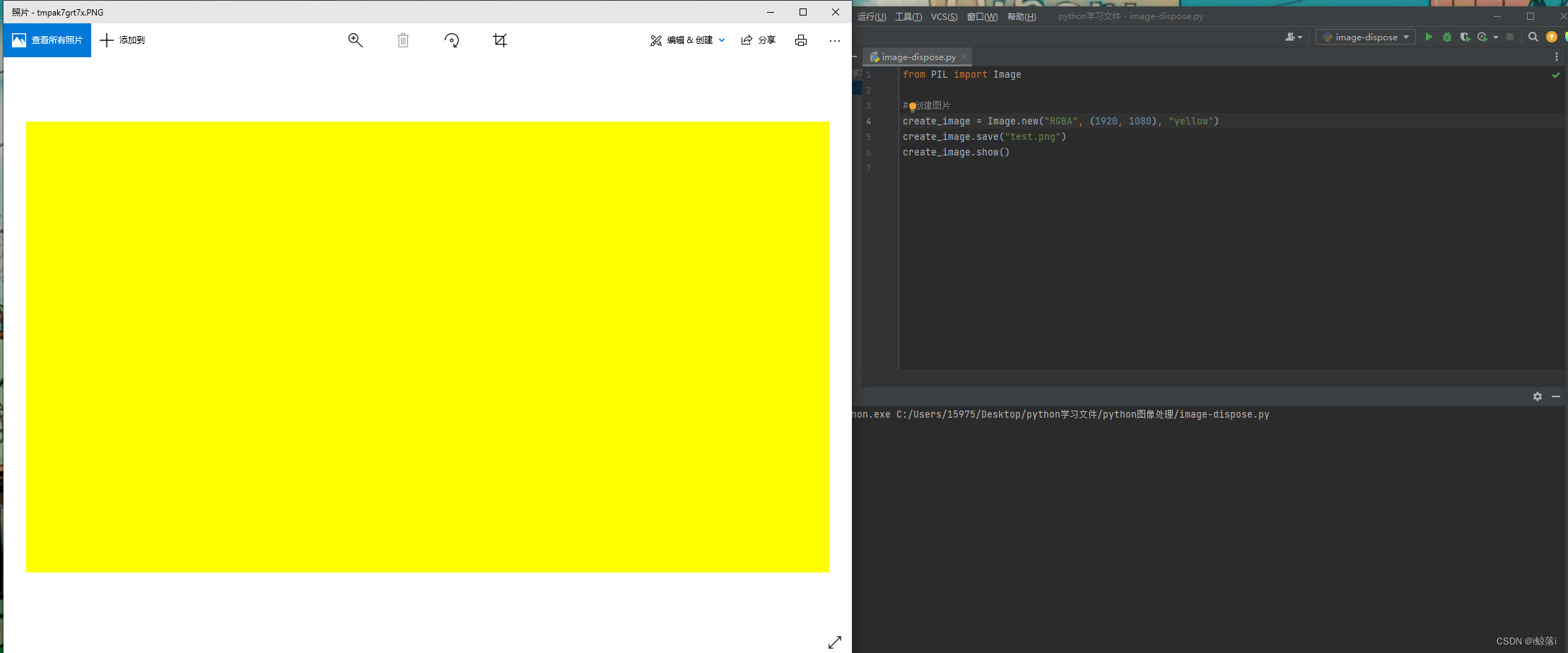
Task: Add photo to album via 添加到
Action: click(x=122, y=40)
